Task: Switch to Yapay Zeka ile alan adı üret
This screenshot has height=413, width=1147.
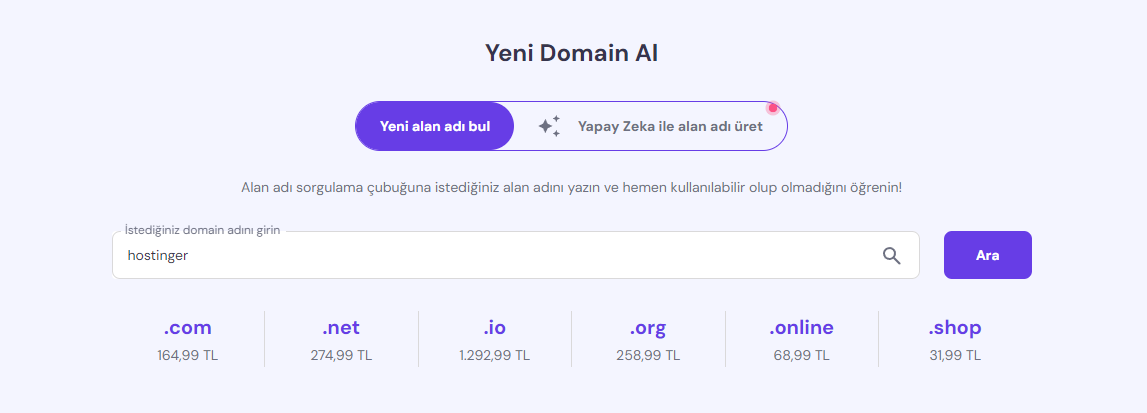Action: pos(651,126)
